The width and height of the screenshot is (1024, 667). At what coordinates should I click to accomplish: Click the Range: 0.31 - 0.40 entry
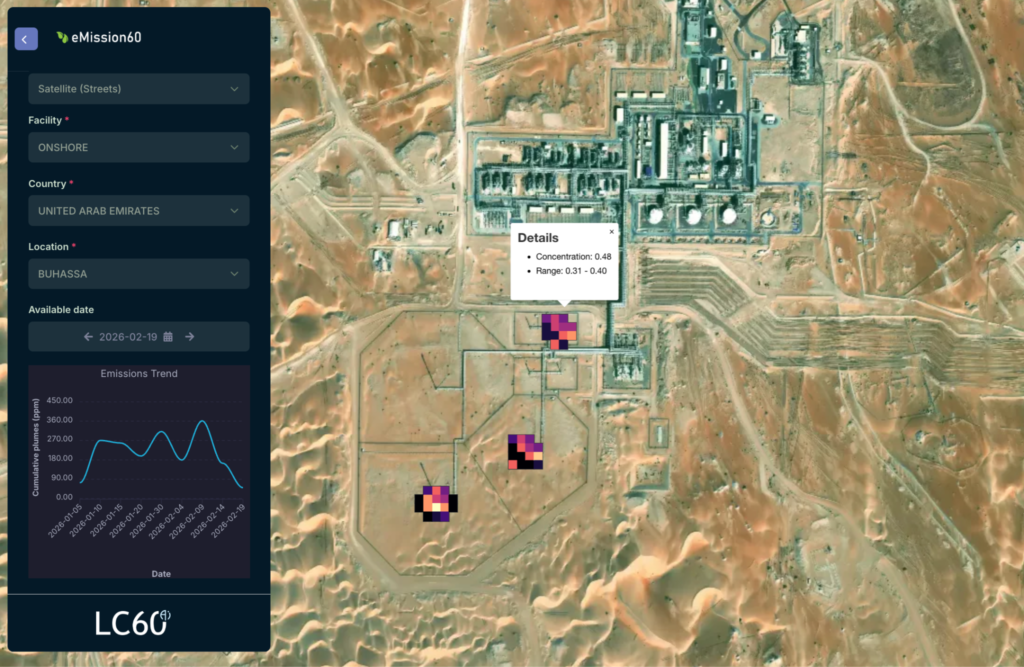point(571,271)
